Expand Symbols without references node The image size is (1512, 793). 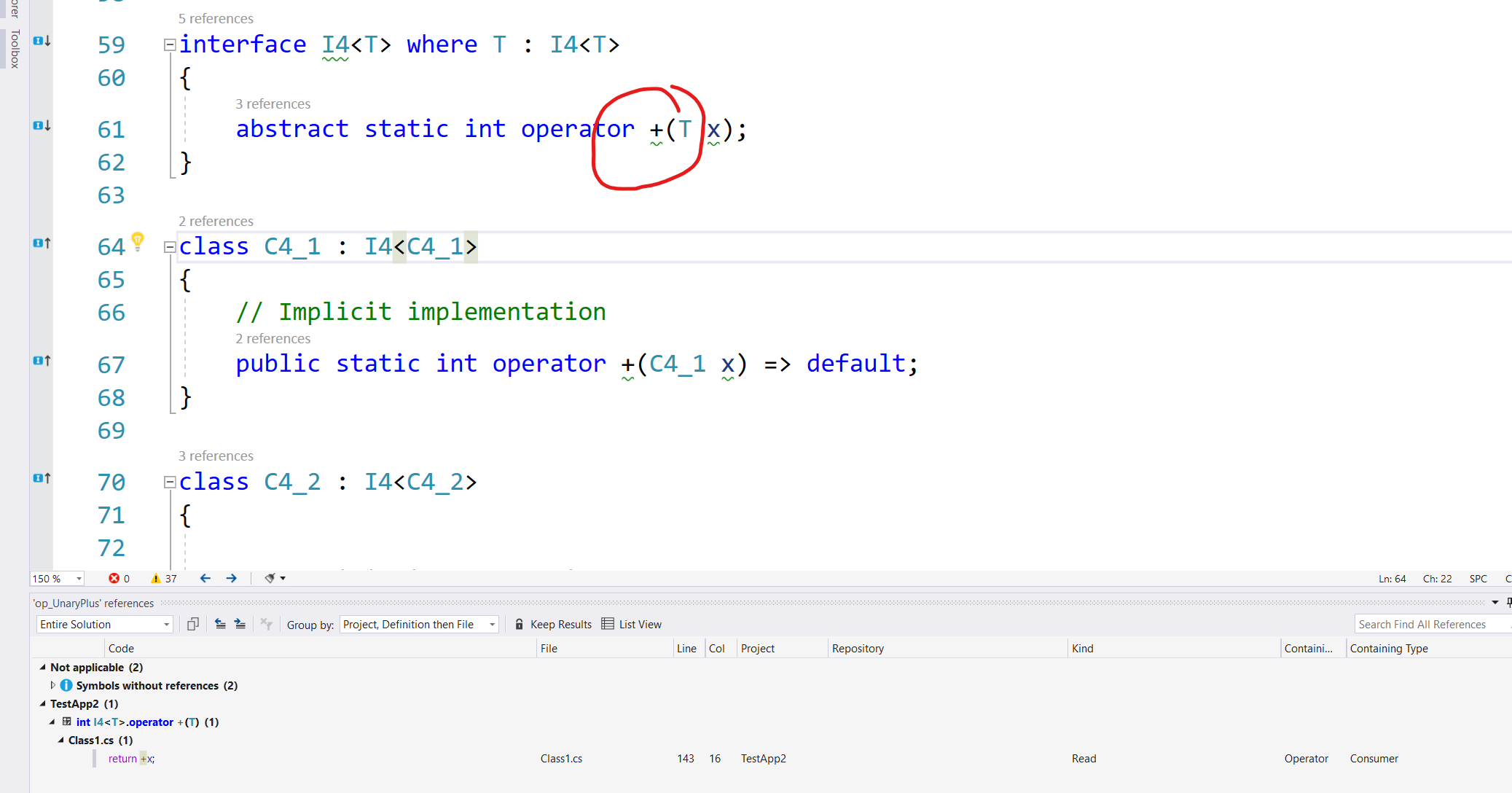[x=52, y=686]
